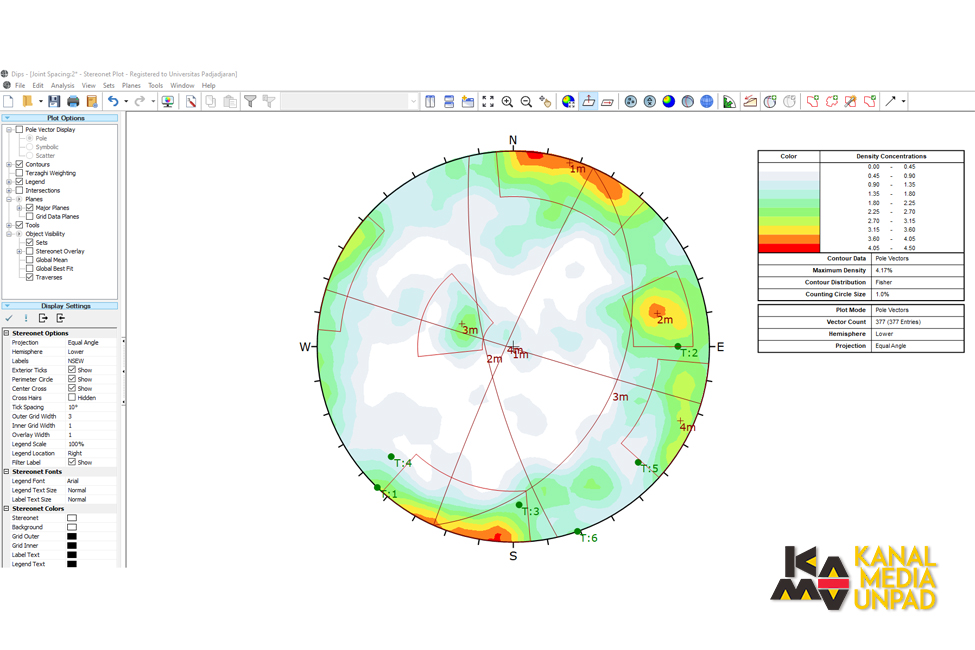This screenshot has width=975, height=650.
Task: Enable the Terzaghi Weighting checkbox
Action: (x=19, y=173)
